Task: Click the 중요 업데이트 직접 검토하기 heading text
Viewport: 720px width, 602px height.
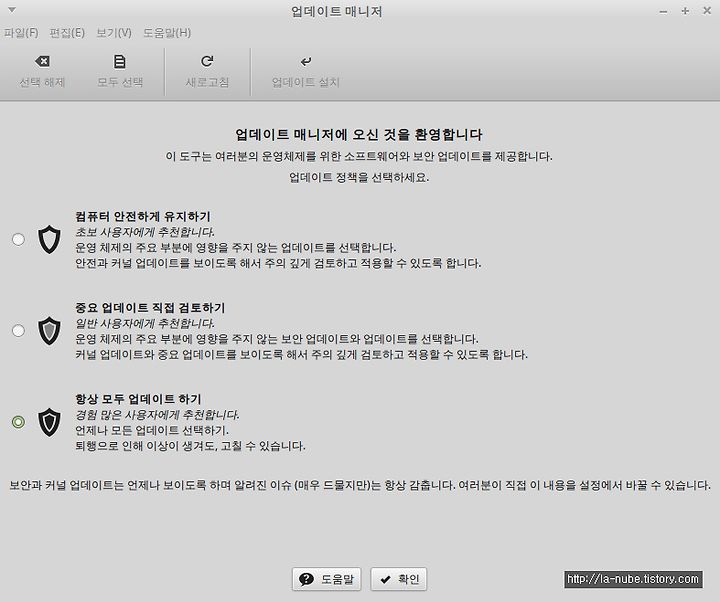Action: click(x=150, y=308)
